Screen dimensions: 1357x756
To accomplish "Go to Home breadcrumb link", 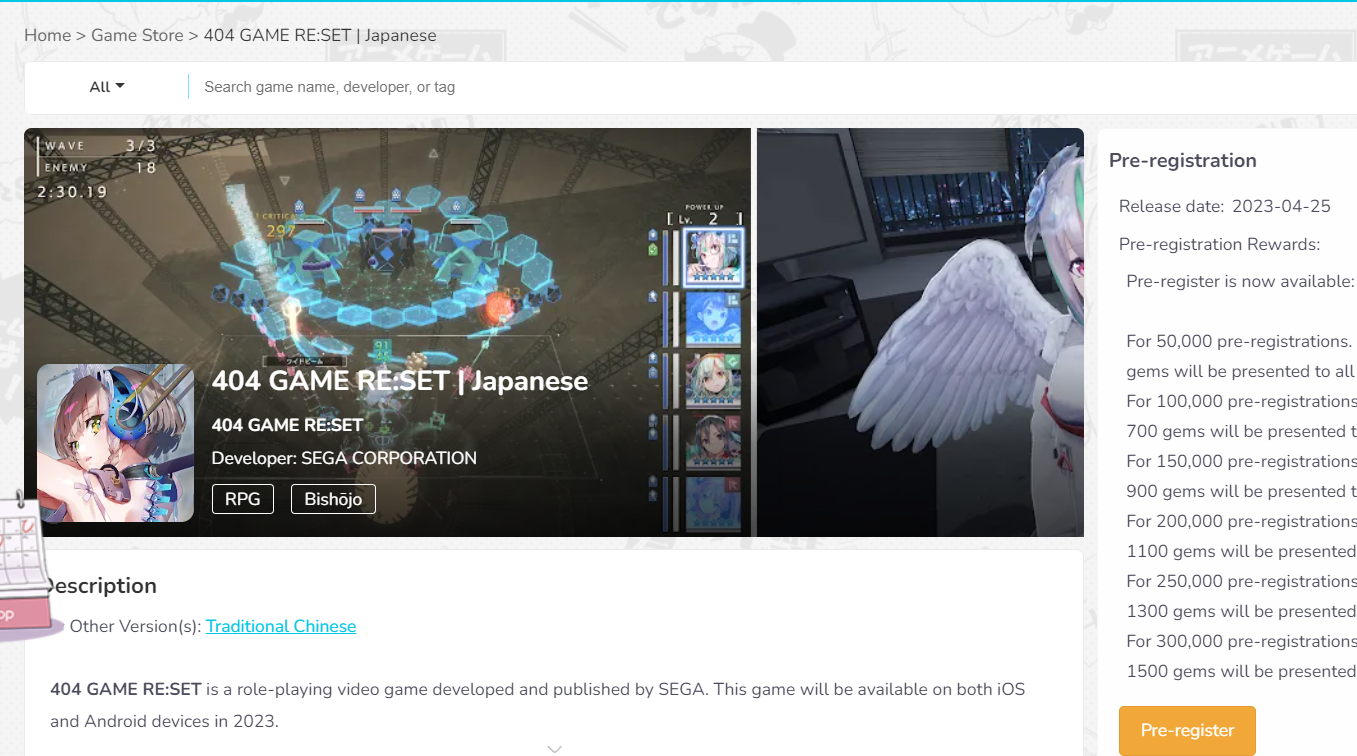I will click(47, 35).
